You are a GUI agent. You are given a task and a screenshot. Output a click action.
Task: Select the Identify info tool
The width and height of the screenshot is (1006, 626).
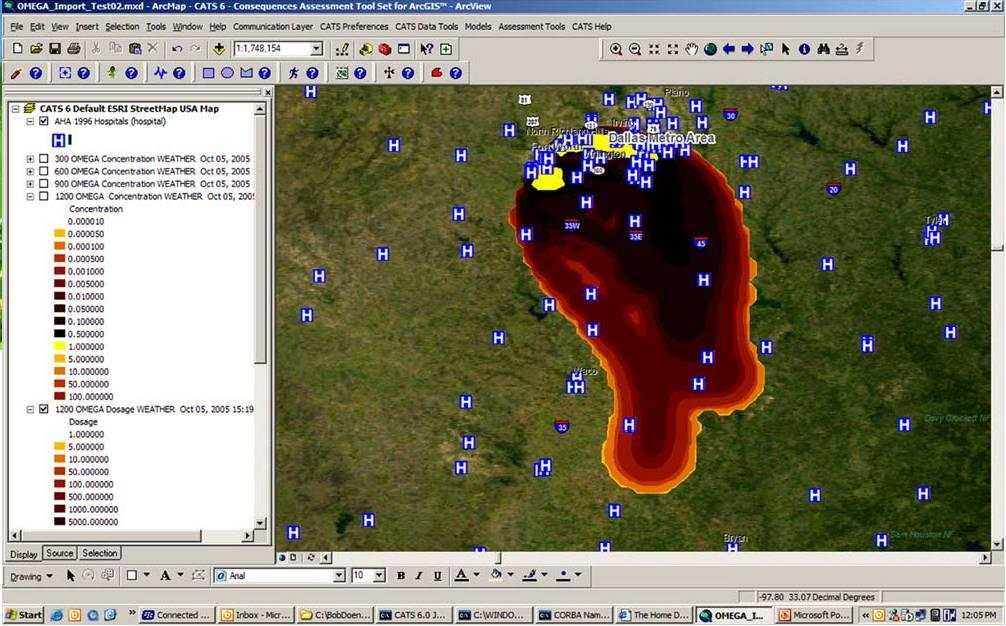pyautogui.click(x=805, y=49)
